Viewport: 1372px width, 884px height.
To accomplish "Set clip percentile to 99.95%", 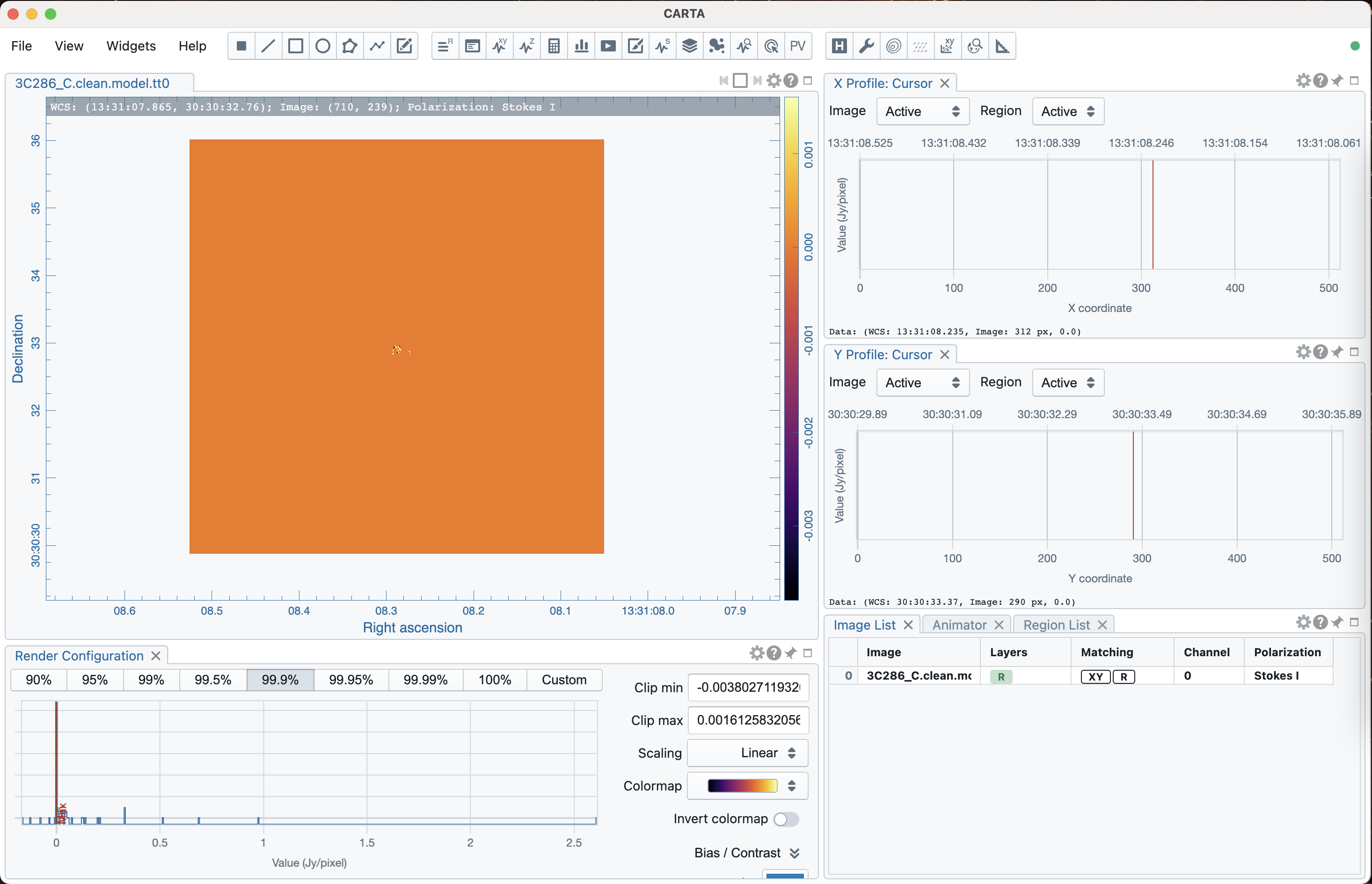I will click(351, 680).
